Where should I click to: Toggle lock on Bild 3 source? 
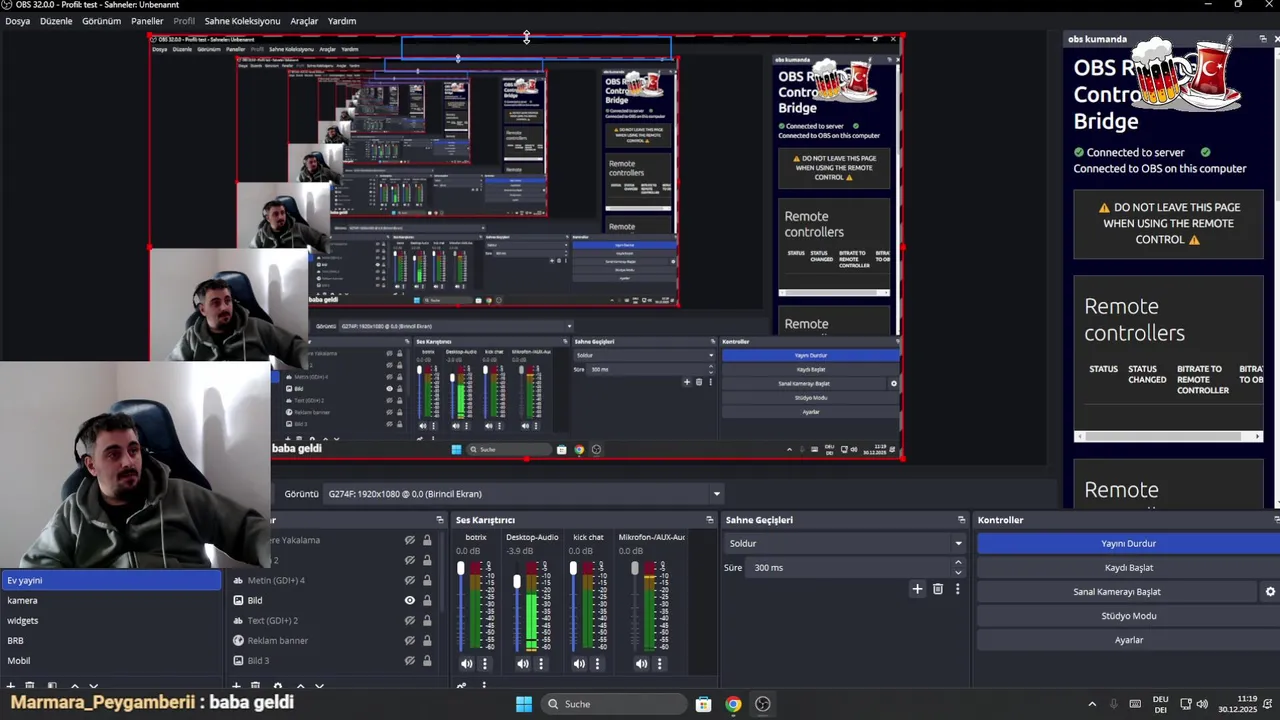tap(427, 661)
